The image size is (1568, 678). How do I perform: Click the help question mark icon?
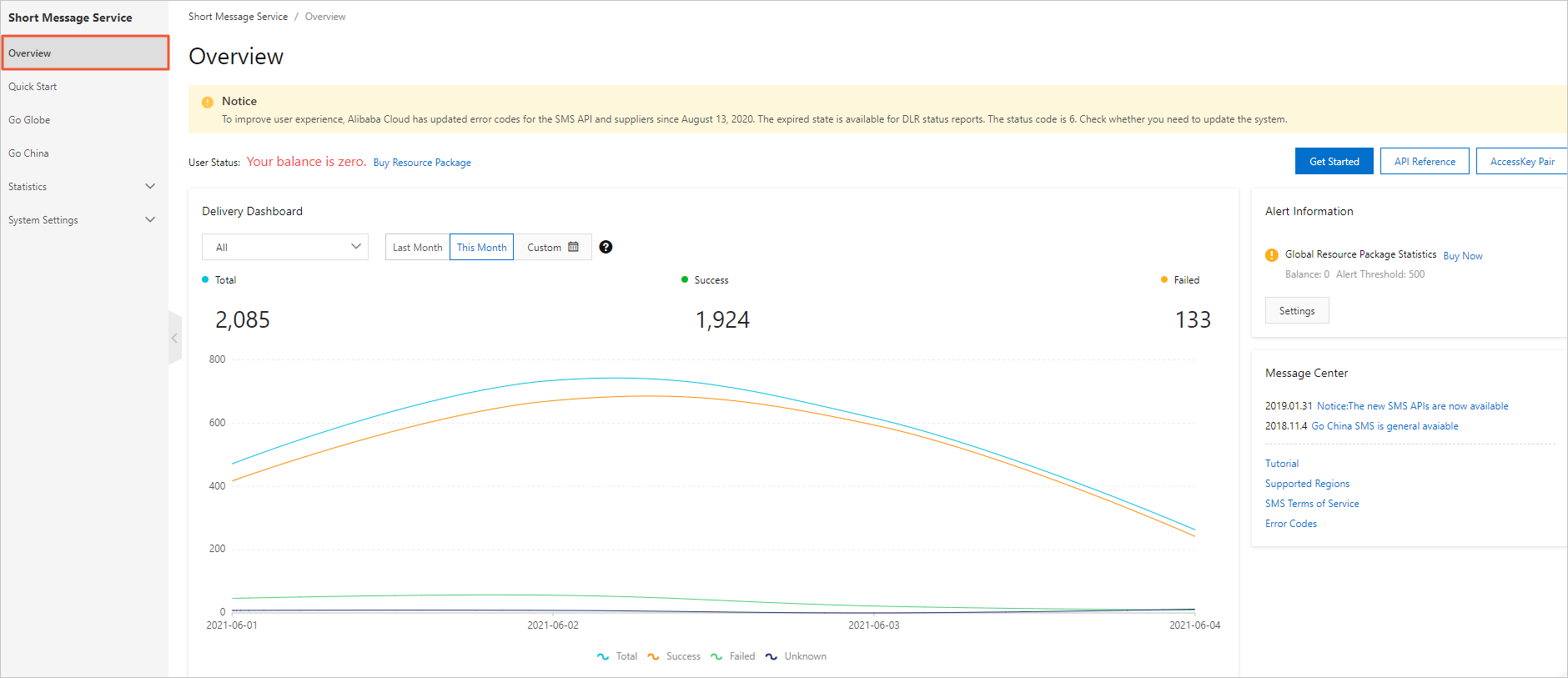(x=606, y=247)
